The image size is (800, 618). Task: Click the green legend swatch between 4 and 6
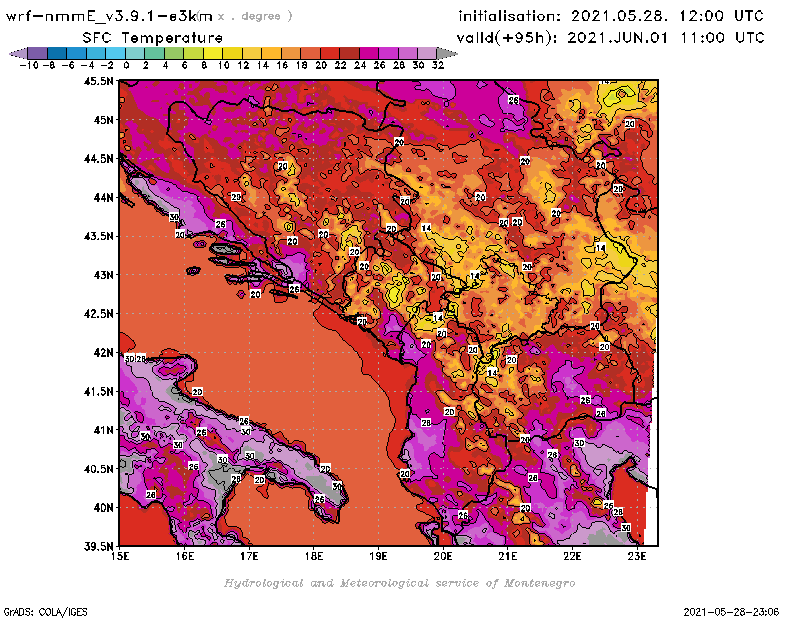(x=173, y=53)
